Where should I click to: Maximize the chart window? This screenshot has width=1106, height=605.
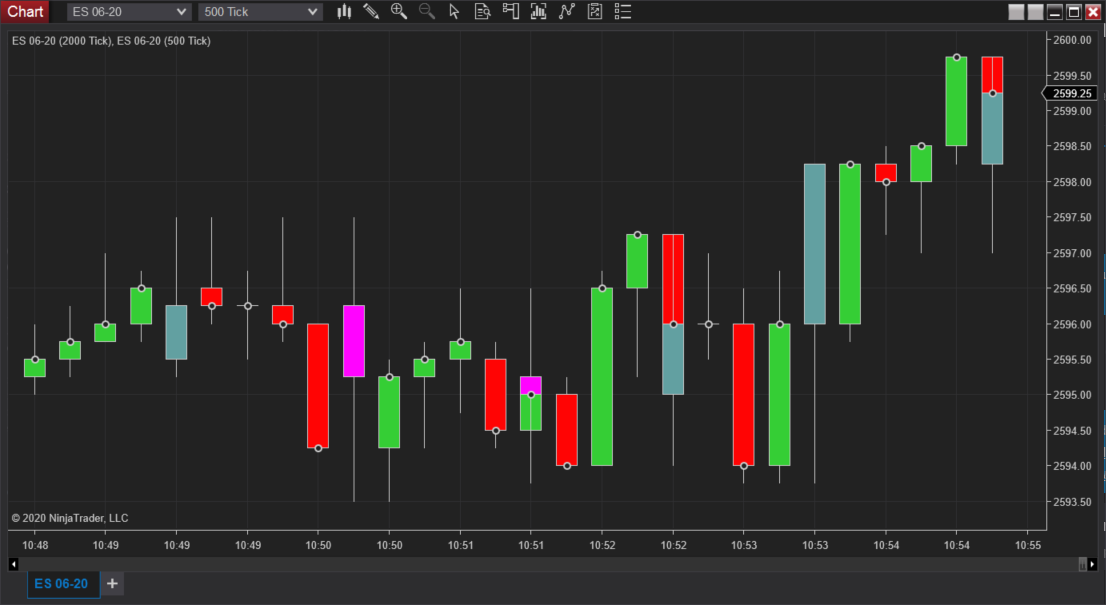click(x=1074, y=12)
